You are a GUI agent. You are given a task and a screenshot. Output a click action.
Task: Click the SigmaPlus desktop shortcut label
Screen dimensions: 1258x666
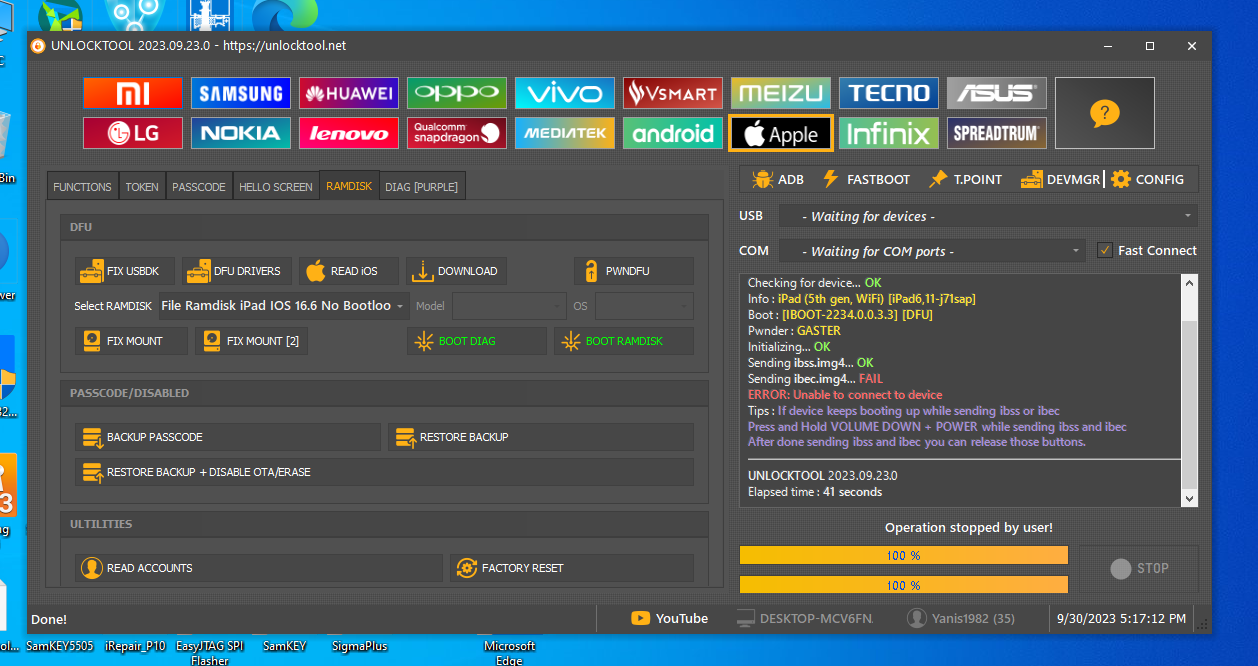359,646
